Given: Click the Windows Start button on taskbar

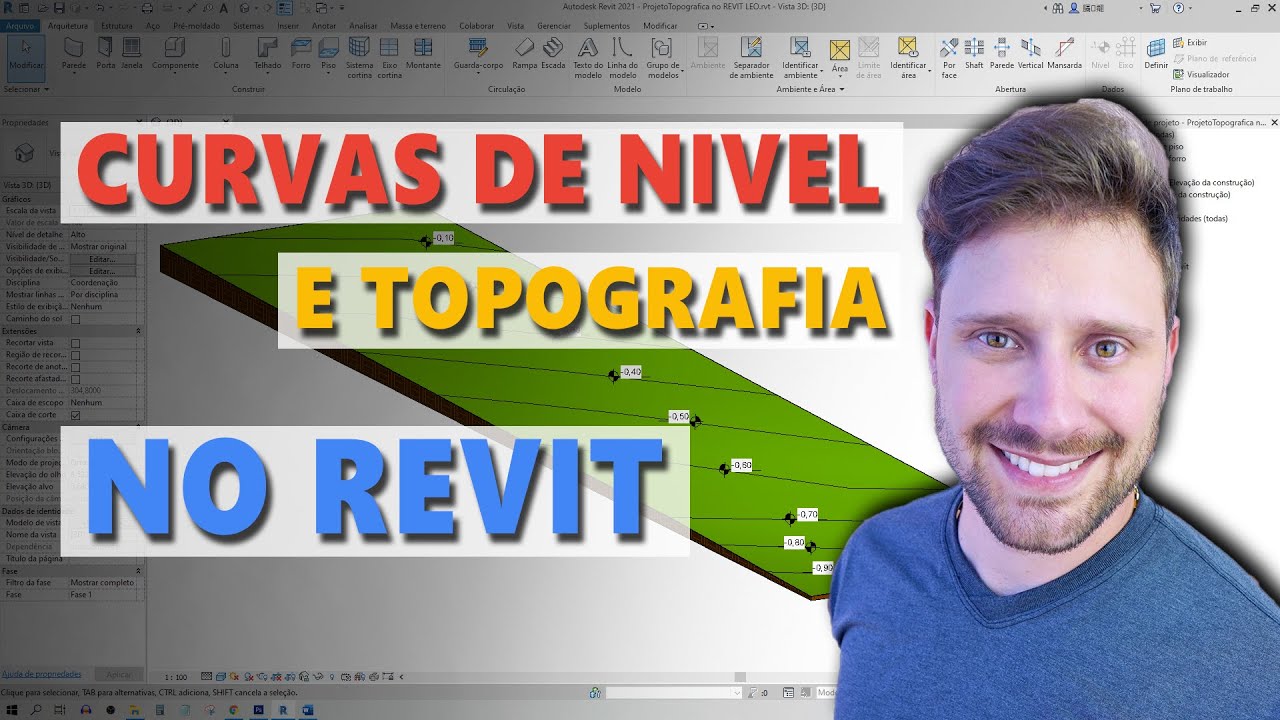Looking at the screenshot, I should 10,709.
